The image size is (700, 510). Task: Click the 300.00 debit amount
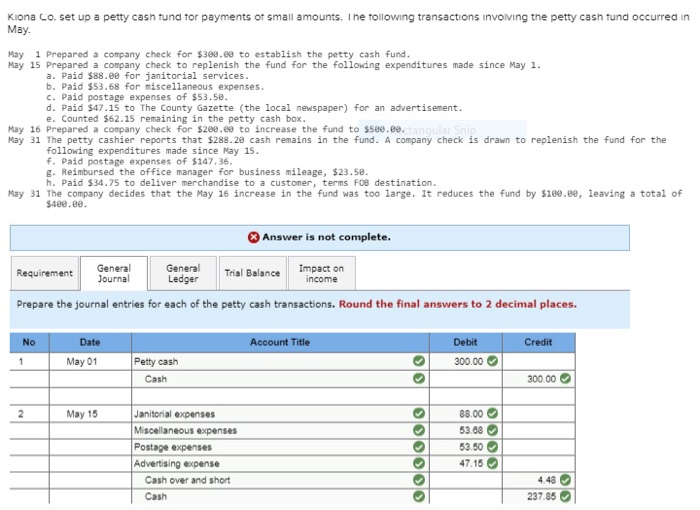point(469,361)
